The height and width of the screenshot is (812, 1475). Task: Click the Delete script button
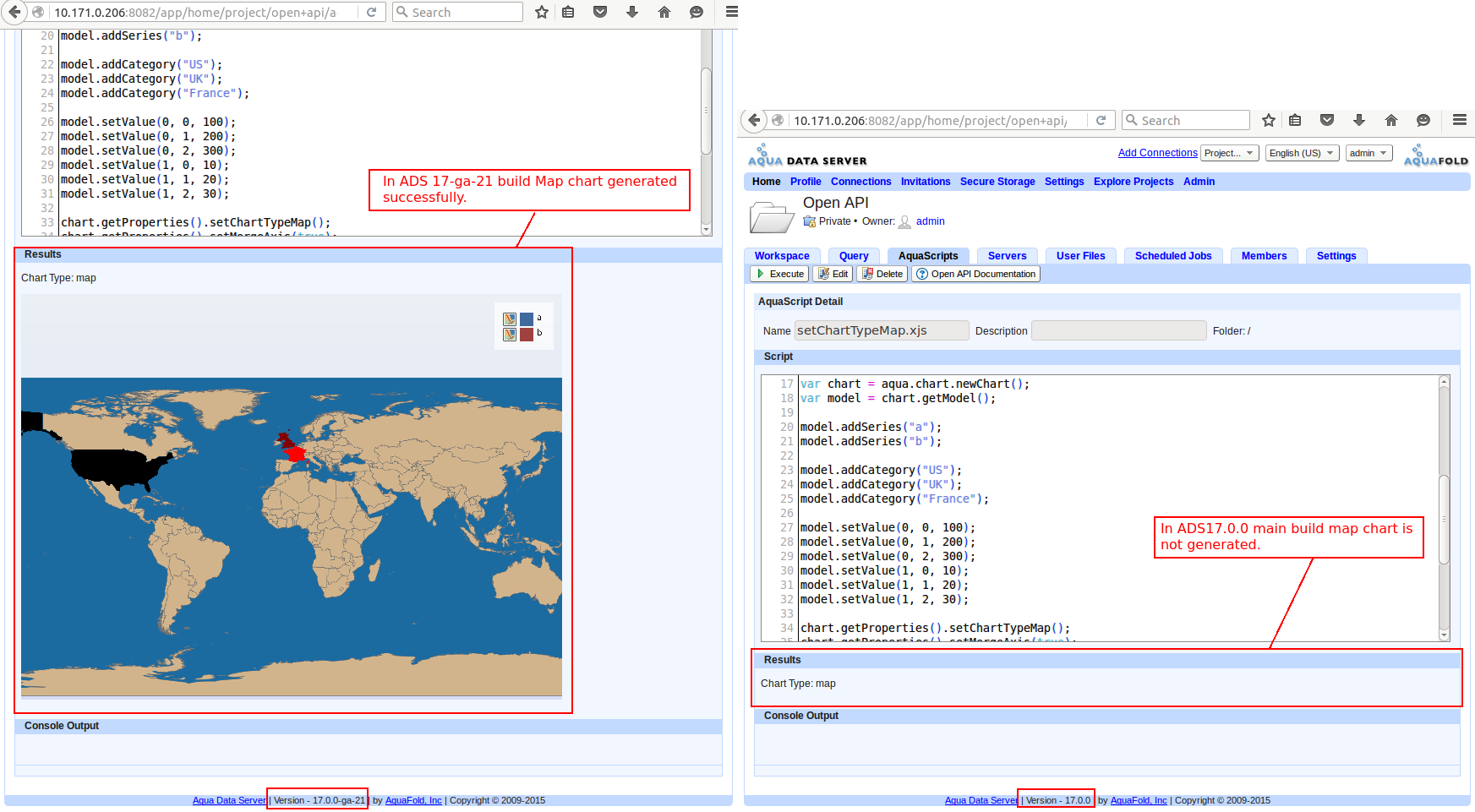coord(882,274)
